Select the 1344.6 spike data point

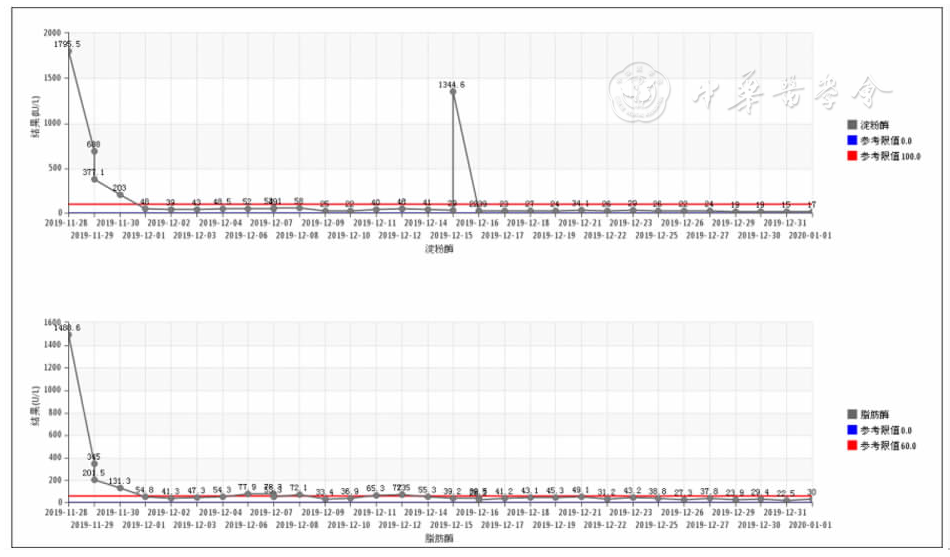tap(453, 92)
